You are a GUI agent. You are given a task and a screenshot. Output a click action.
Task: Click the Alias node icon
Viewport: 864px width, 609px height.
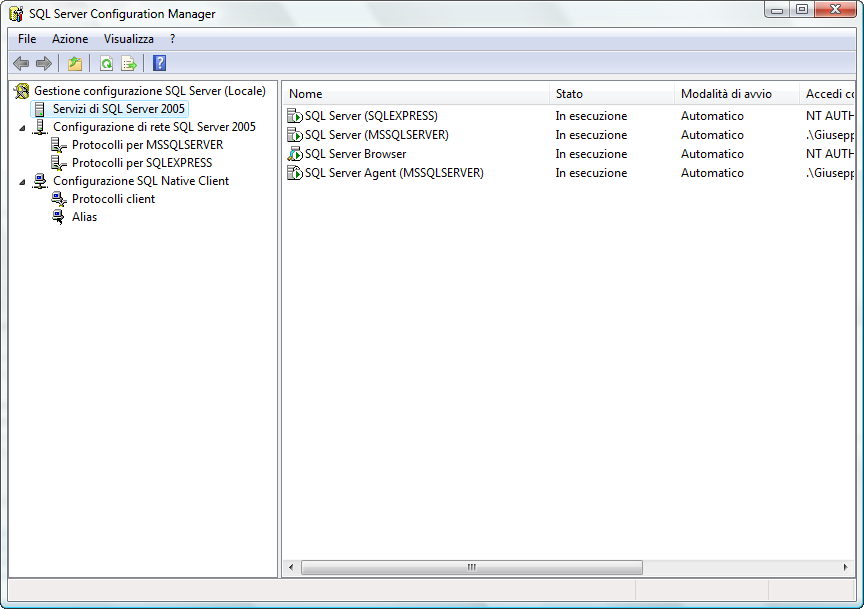(x=58, y=217)
